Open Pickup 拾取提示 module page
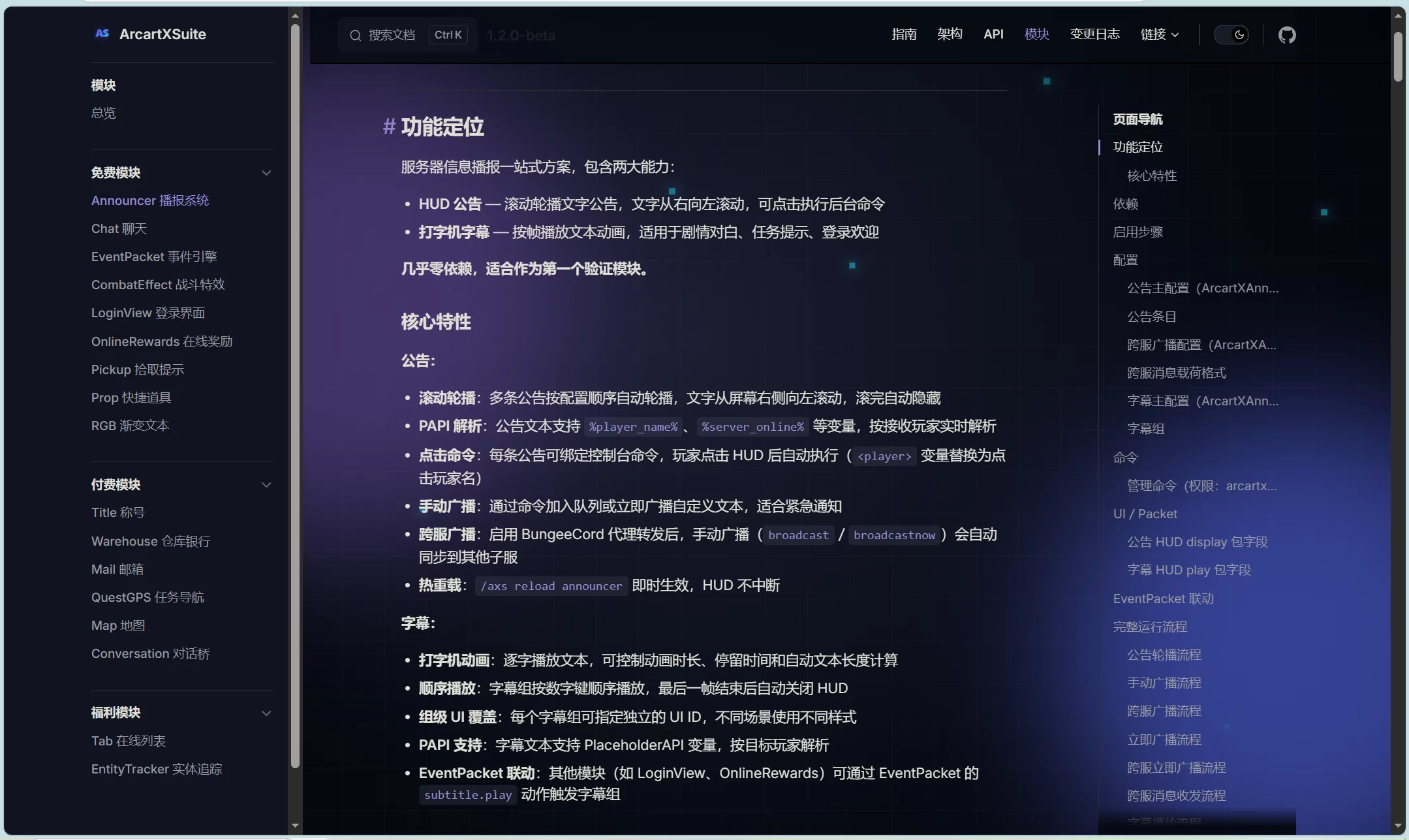The height and width of the screenshot is (840, 1409). [138, 369]
